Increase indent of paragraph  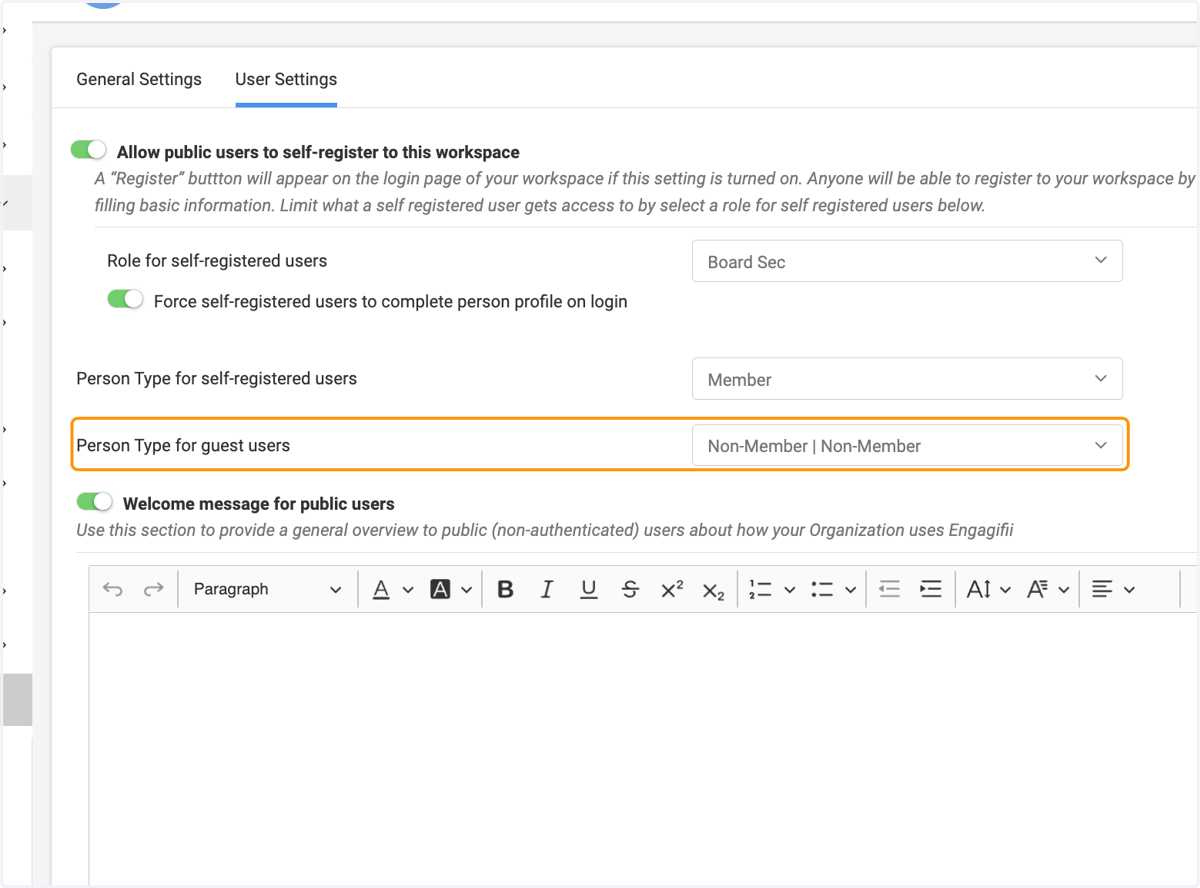[x=931, y=590]
